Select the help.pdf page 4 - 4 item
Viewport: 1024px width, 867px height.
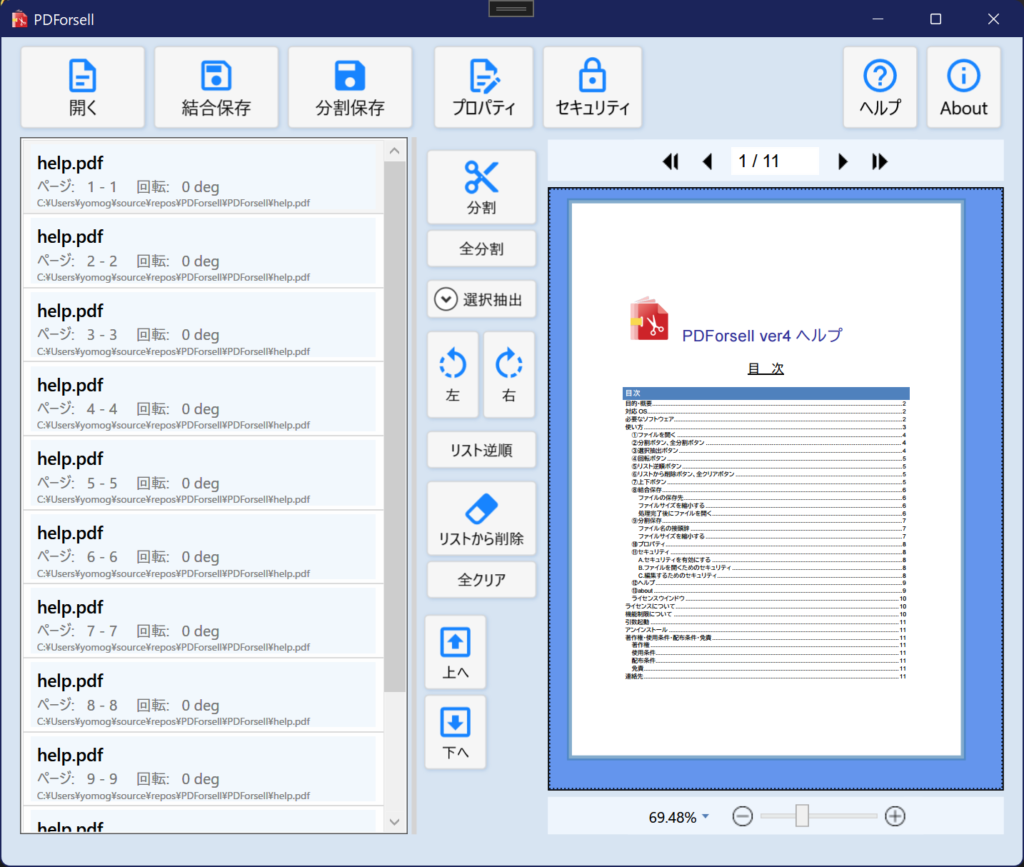(203, 400)
